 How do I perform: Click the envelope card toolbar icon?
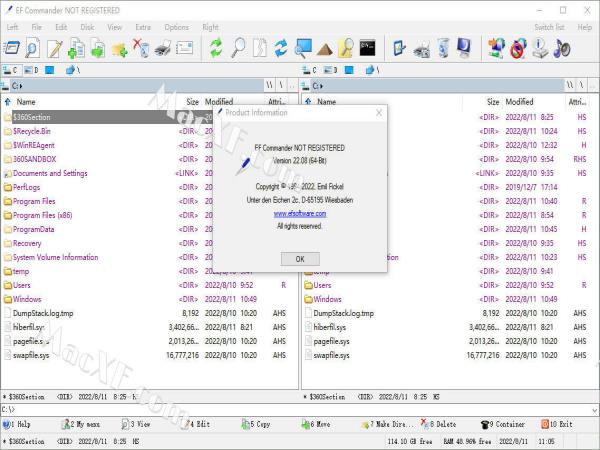[184, 49]
